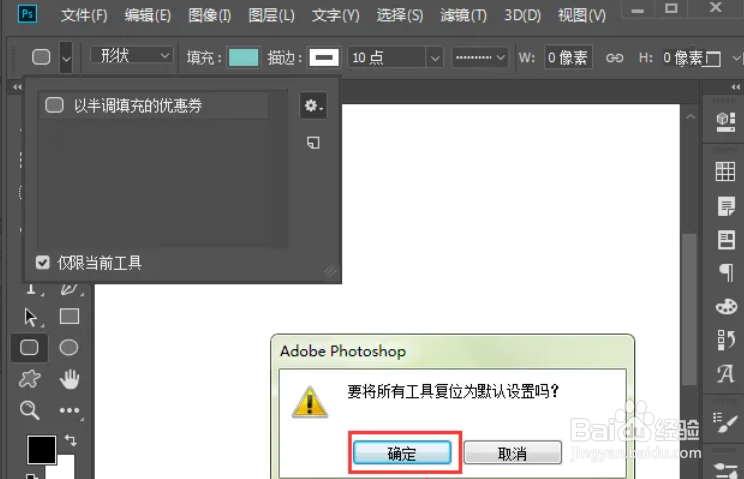Open the 3D(D) menu
744x479 pixels.
click(522, 16)
